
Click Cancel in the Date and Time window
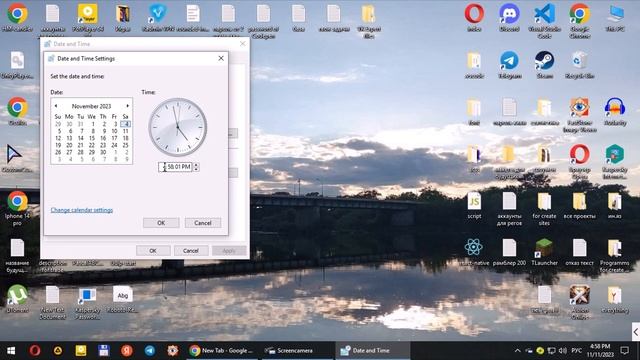click(191, 251)
